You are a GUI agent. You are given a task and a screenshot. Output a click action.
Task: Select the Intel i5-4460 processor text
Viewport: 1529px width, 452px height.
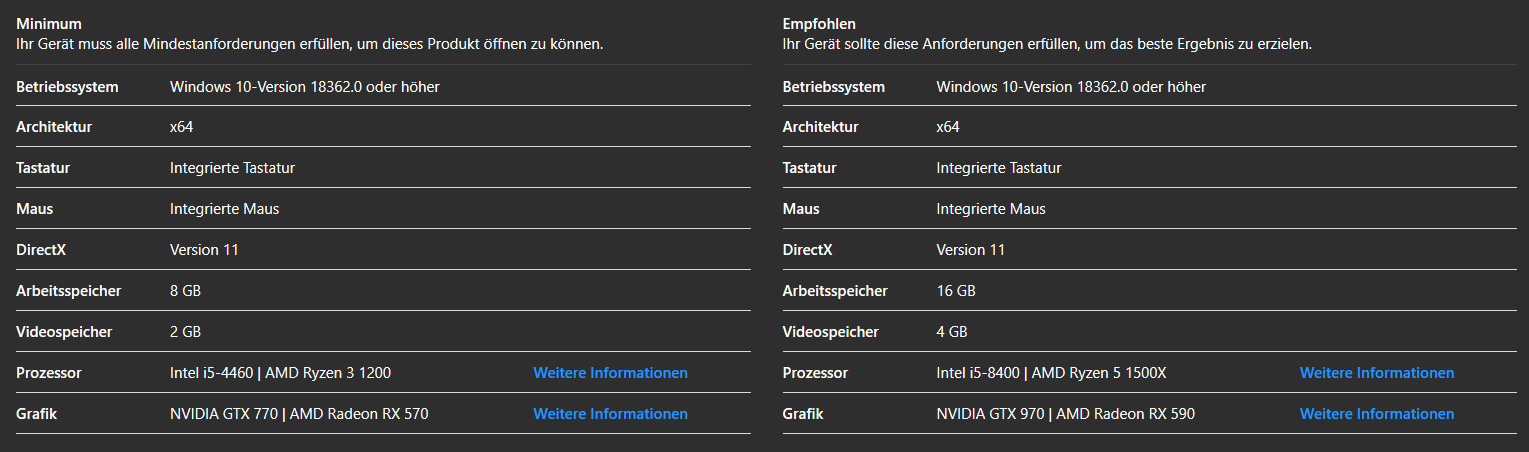point(211,373)
